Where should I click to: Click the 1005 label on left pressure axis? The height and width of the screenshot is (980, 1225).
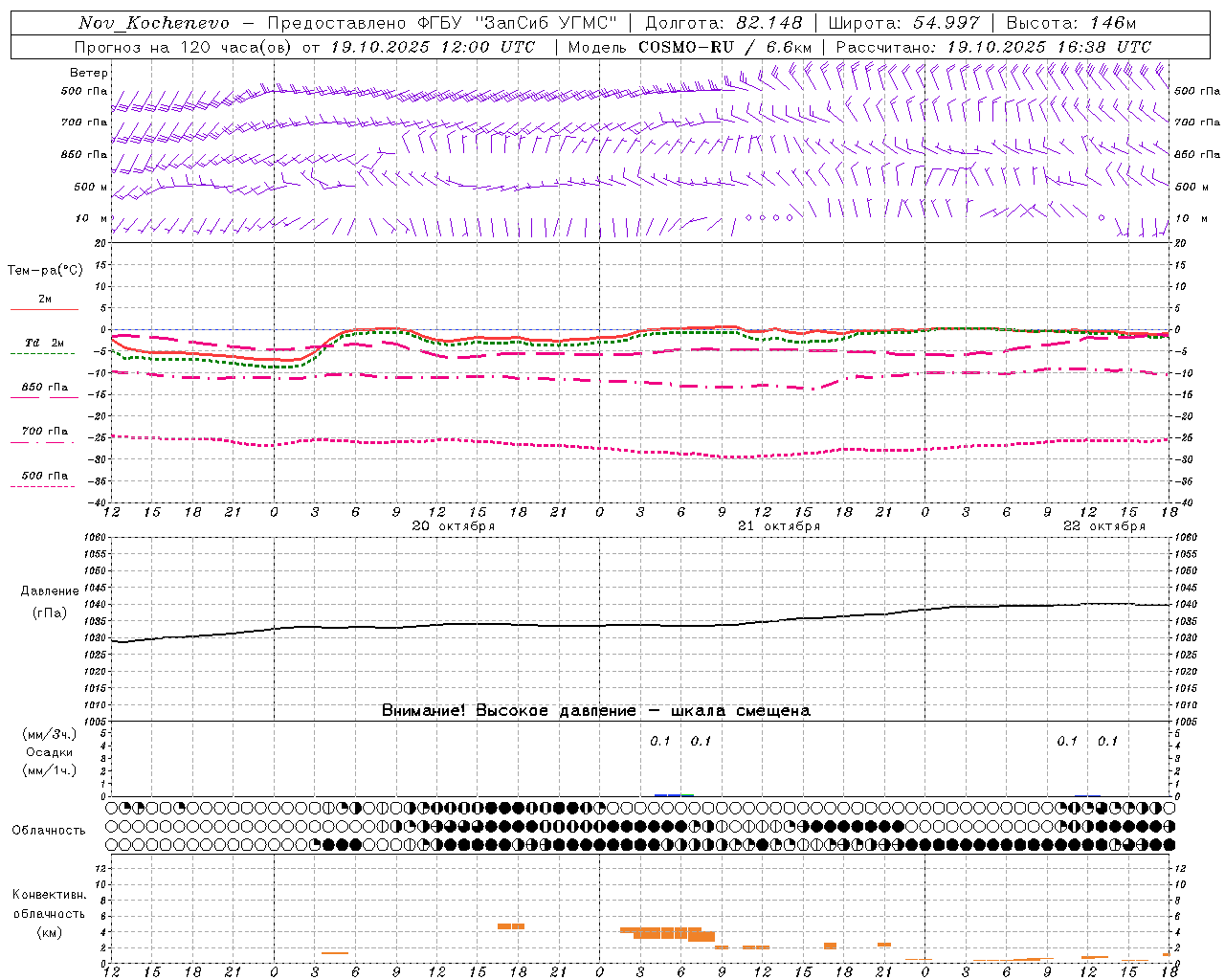point(97,722)
